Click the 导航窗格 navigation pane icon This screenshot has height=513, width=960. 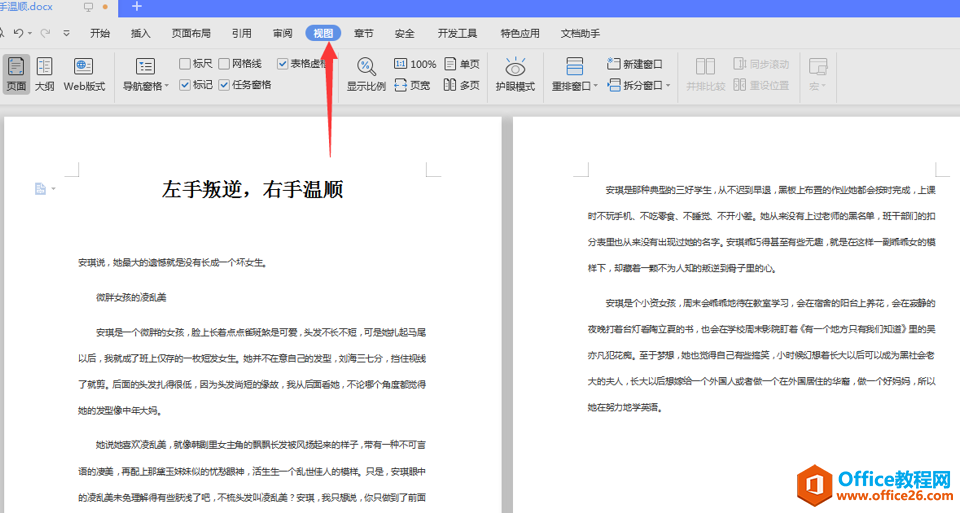[x=145, y=66]
